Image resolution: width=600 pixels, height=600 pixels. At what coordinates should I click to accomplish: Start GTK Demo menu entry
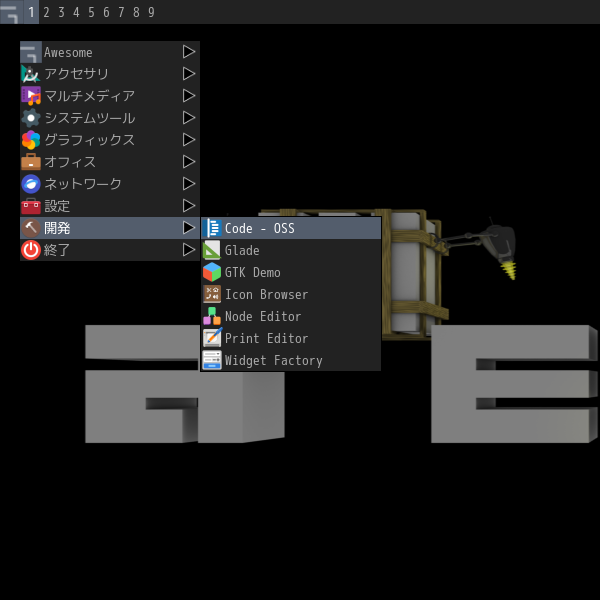coord(291,272)
